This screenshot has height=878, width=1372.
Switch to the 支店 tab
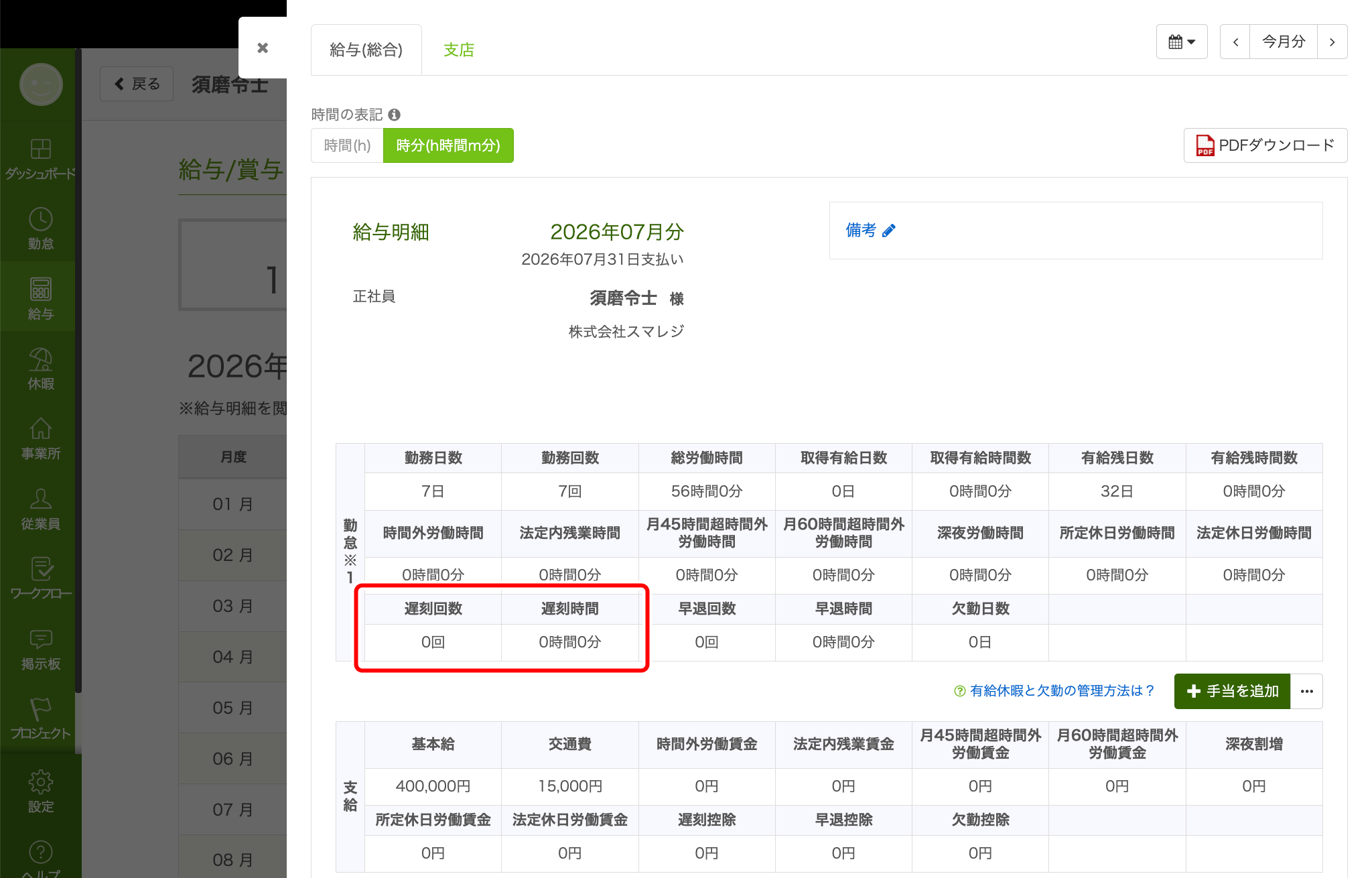459,50
